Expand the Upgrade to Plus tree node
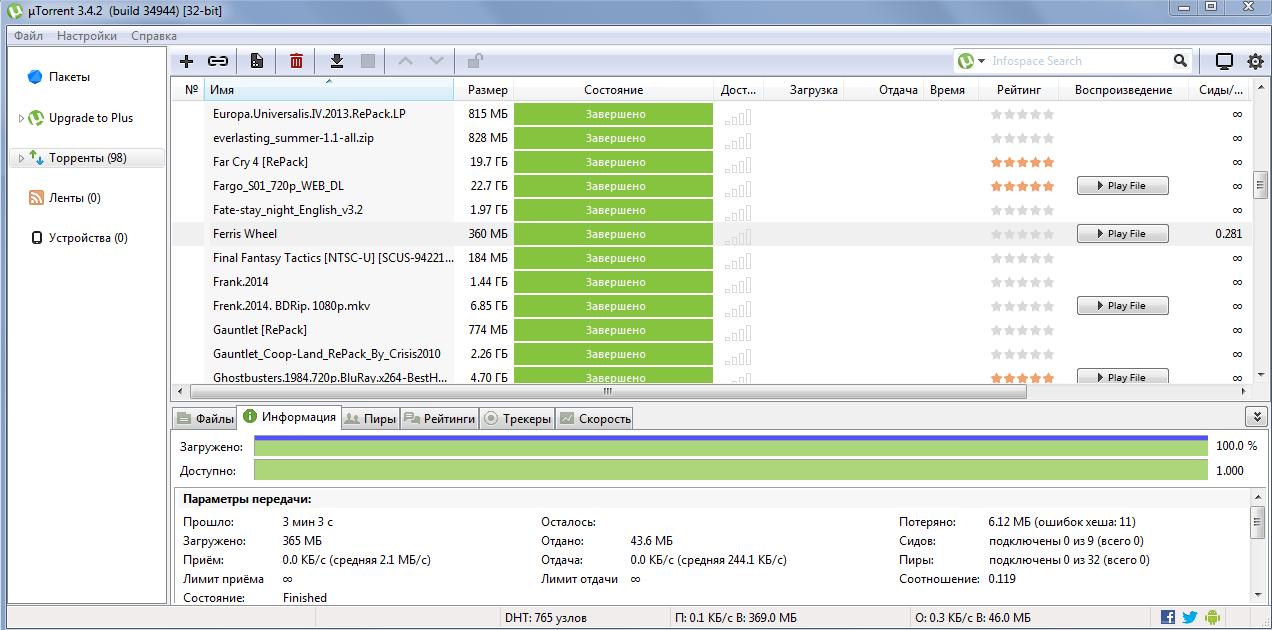The image size is (1272, 630). [x=20, y=118]
